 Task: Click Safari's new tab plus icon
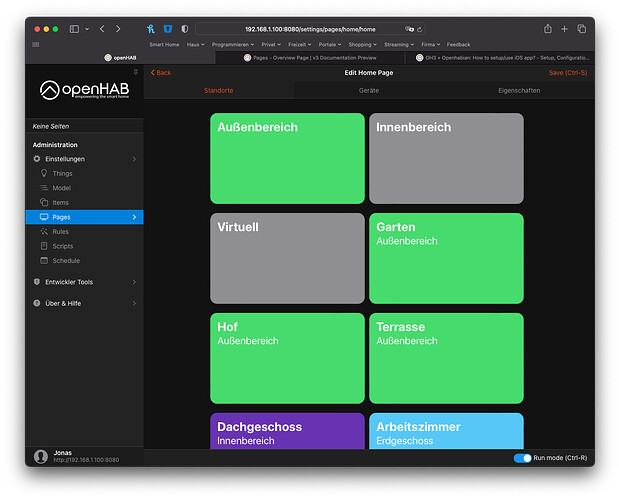pyautogui.click(x=564, y=29)
